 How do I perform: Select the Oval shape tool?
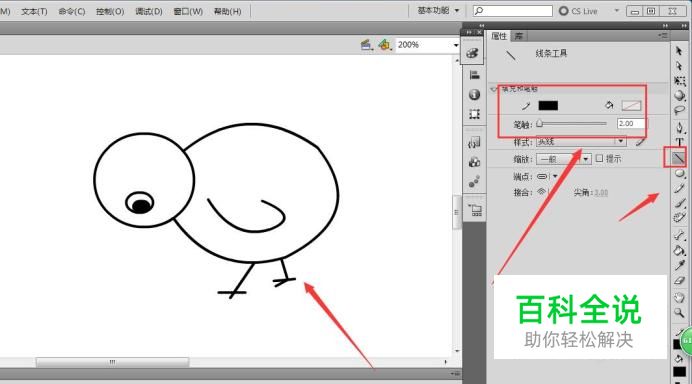[x=679, y=173]
